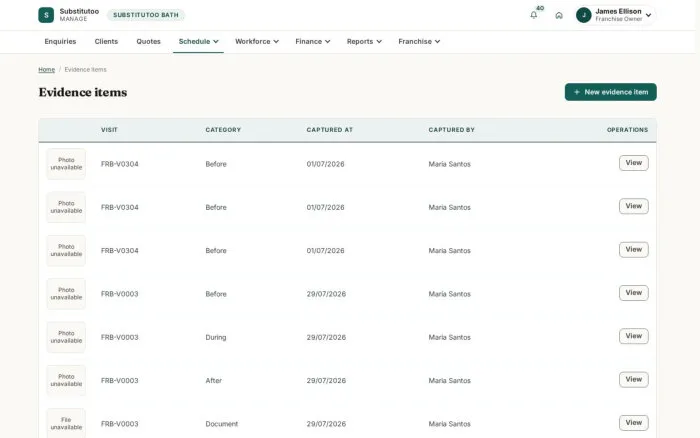Expand the Franchise menu

[x=419, y=42]
